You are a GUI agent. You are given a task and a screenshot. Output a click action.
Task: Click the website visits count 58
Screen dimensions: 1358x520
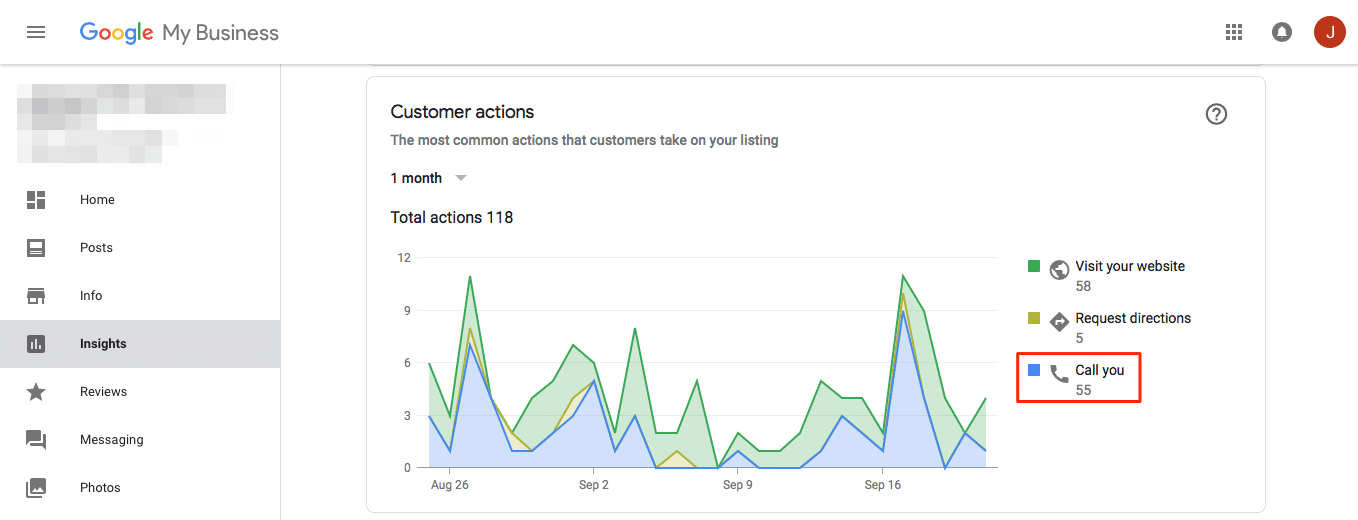tap(1083, 286)
